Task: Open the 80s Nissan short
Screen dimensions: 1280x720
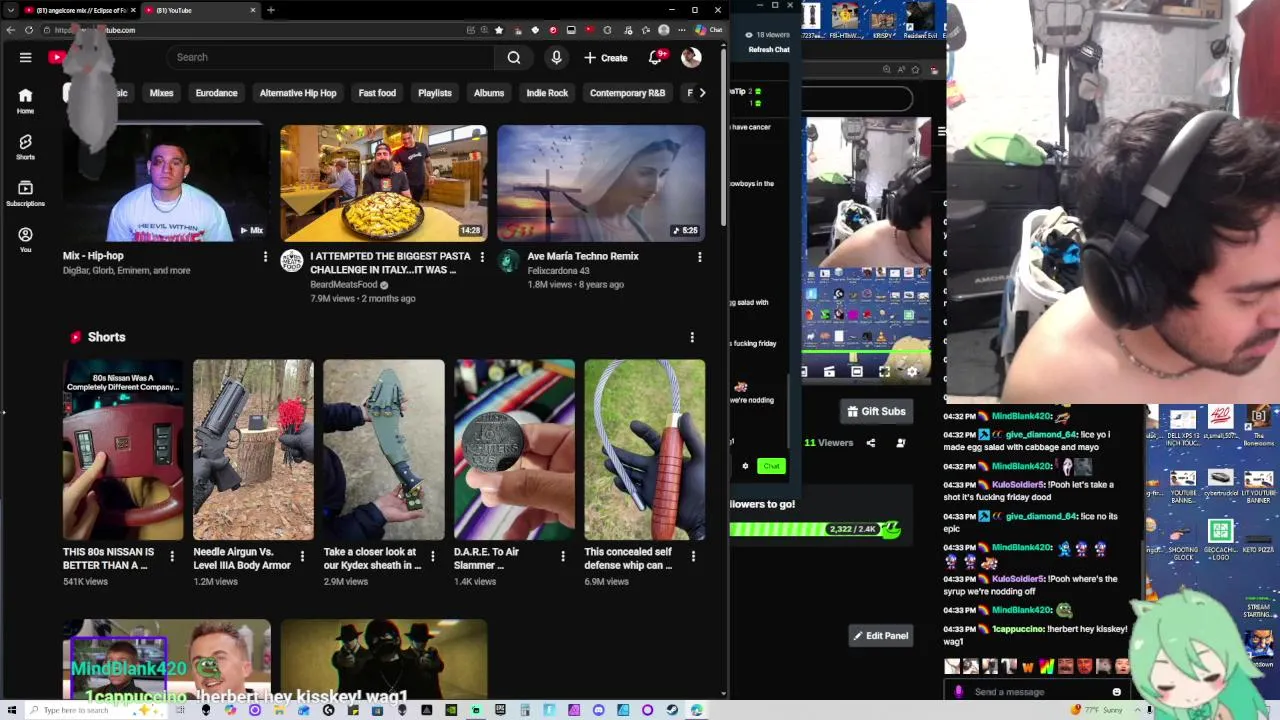Action: click(123, 450)
